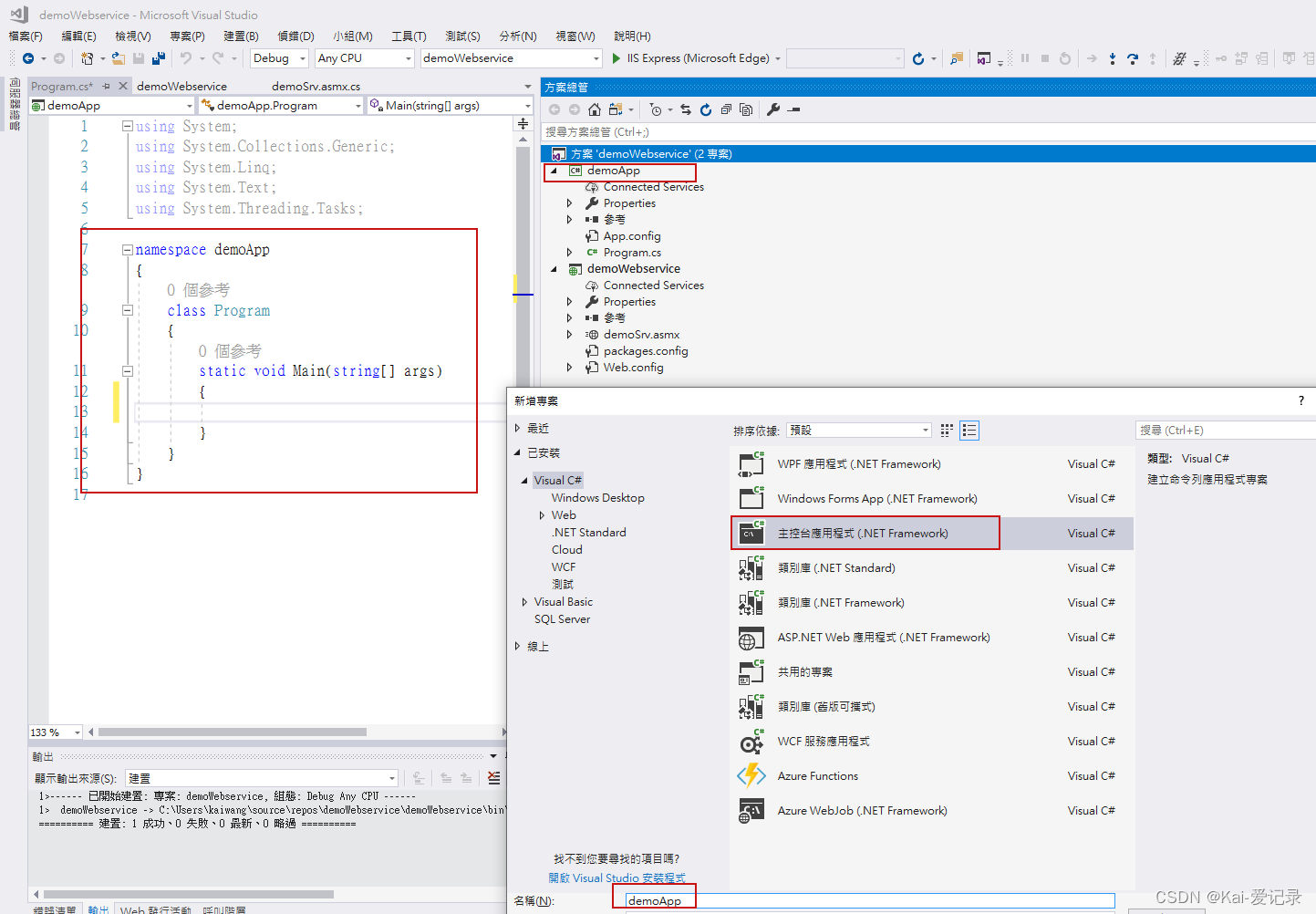Select the Windows Forms App template
1316x914 pixels.
point(932,499)
